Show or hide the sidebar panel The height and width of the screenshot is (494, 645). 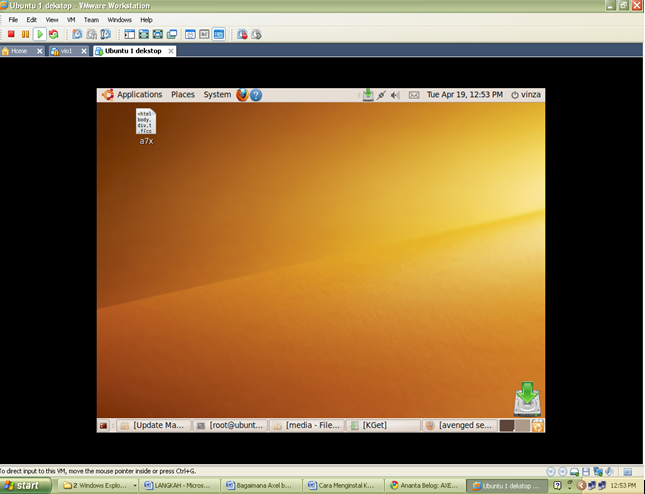(130, 34)
